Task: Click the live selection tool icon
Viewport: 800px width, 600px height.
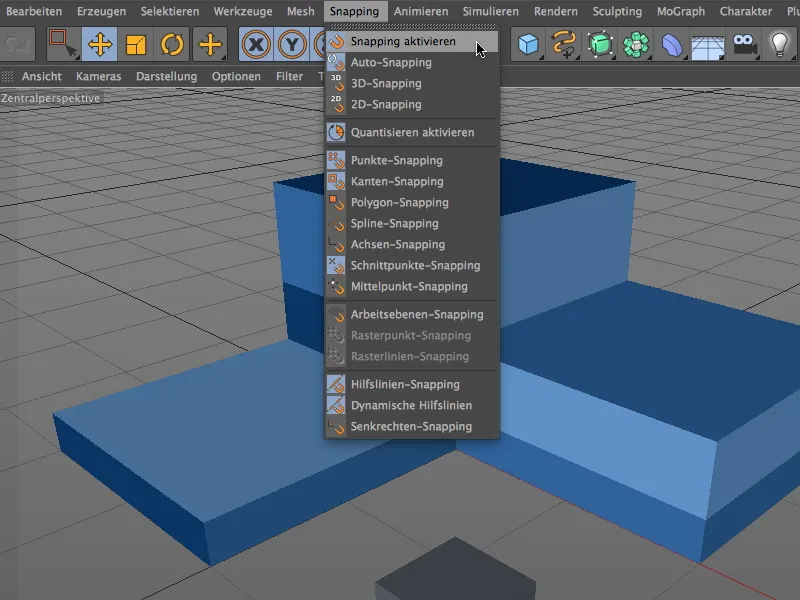Action: click(x=64, y=45)
